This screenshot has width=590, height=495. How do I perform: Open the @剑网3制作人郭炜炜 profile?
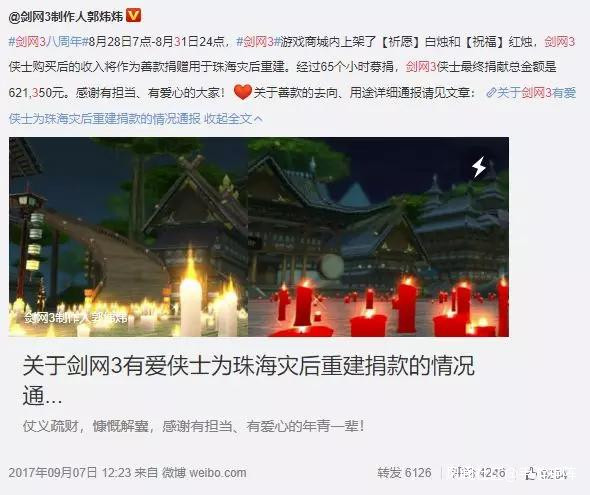tap(65, 17)
